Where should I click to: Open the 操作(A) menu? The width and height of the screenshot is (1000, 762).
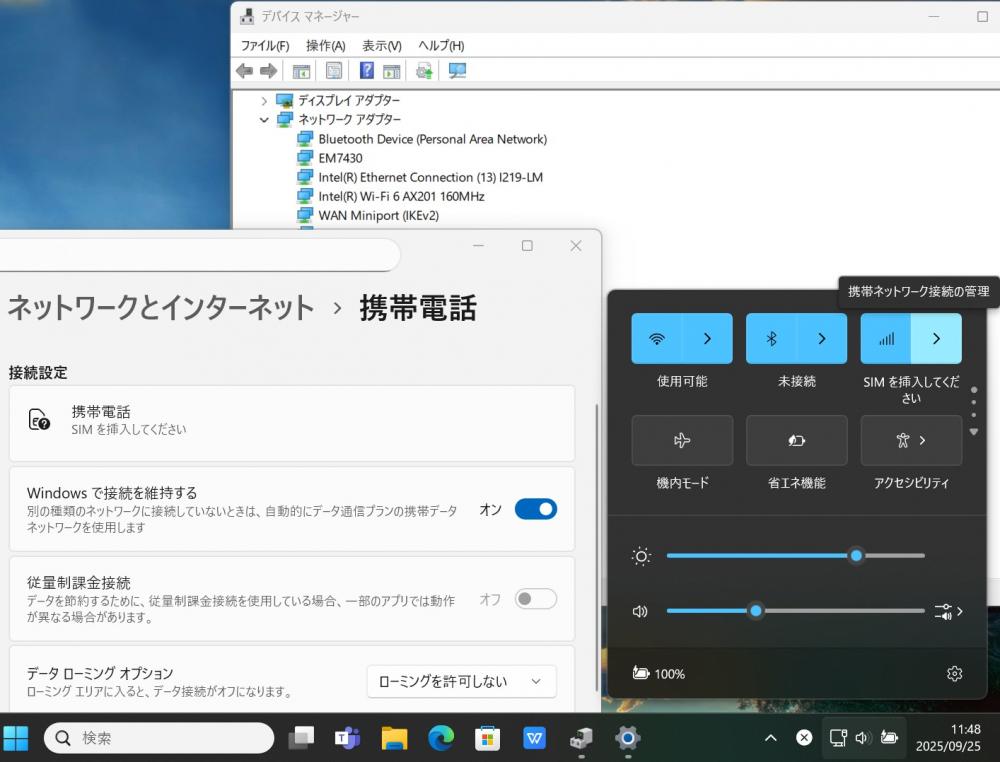(325, 46)
